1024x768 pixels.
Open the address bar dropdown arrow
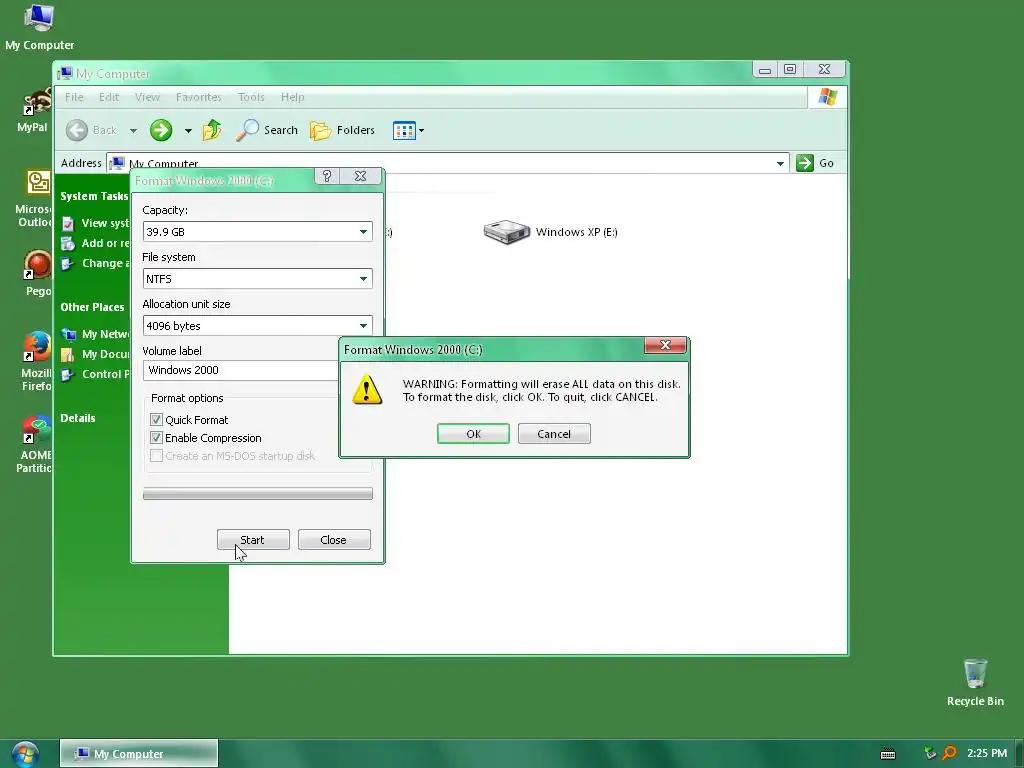(780, 163)
